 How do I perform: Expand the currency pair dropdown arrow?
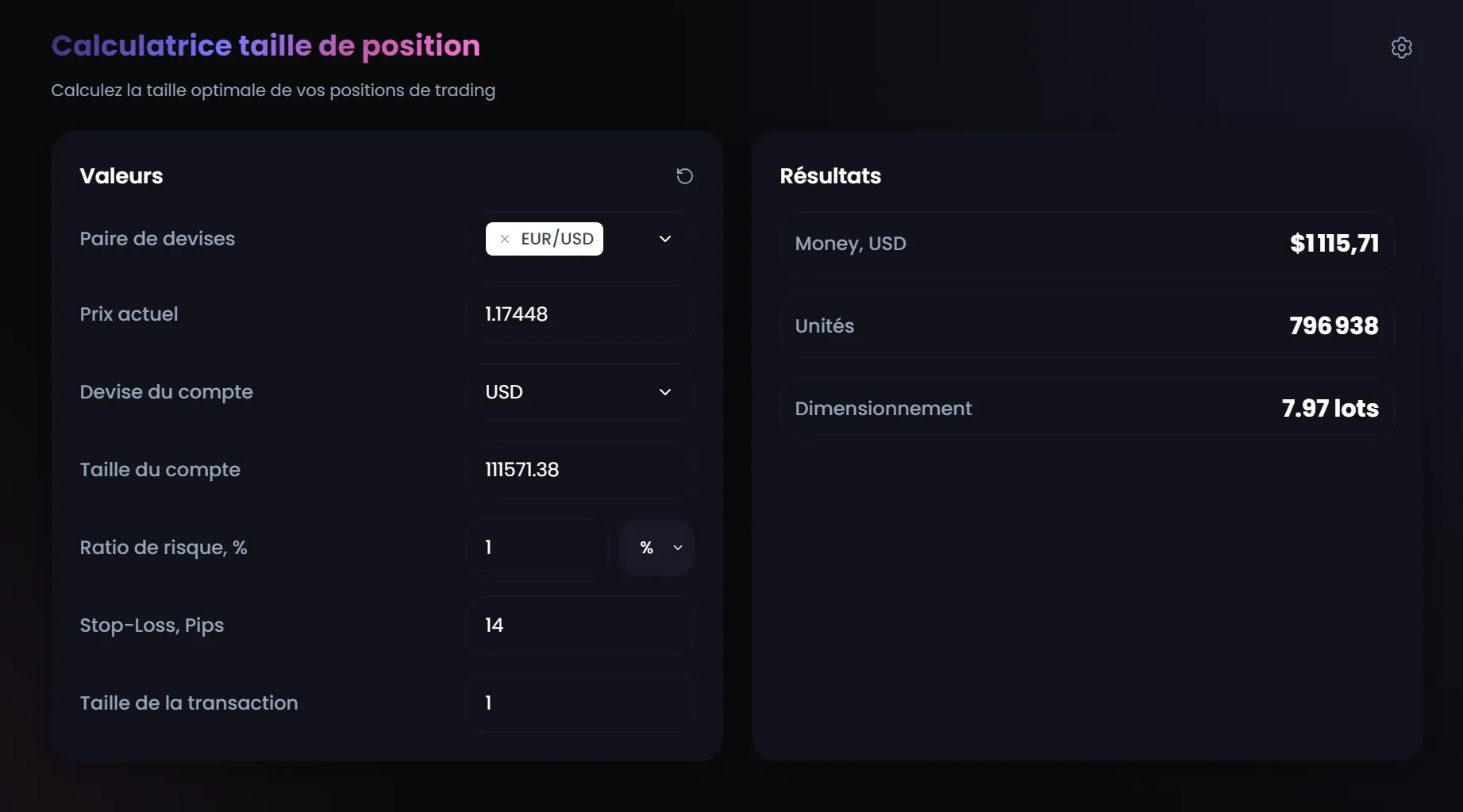(x=665, y=239)
